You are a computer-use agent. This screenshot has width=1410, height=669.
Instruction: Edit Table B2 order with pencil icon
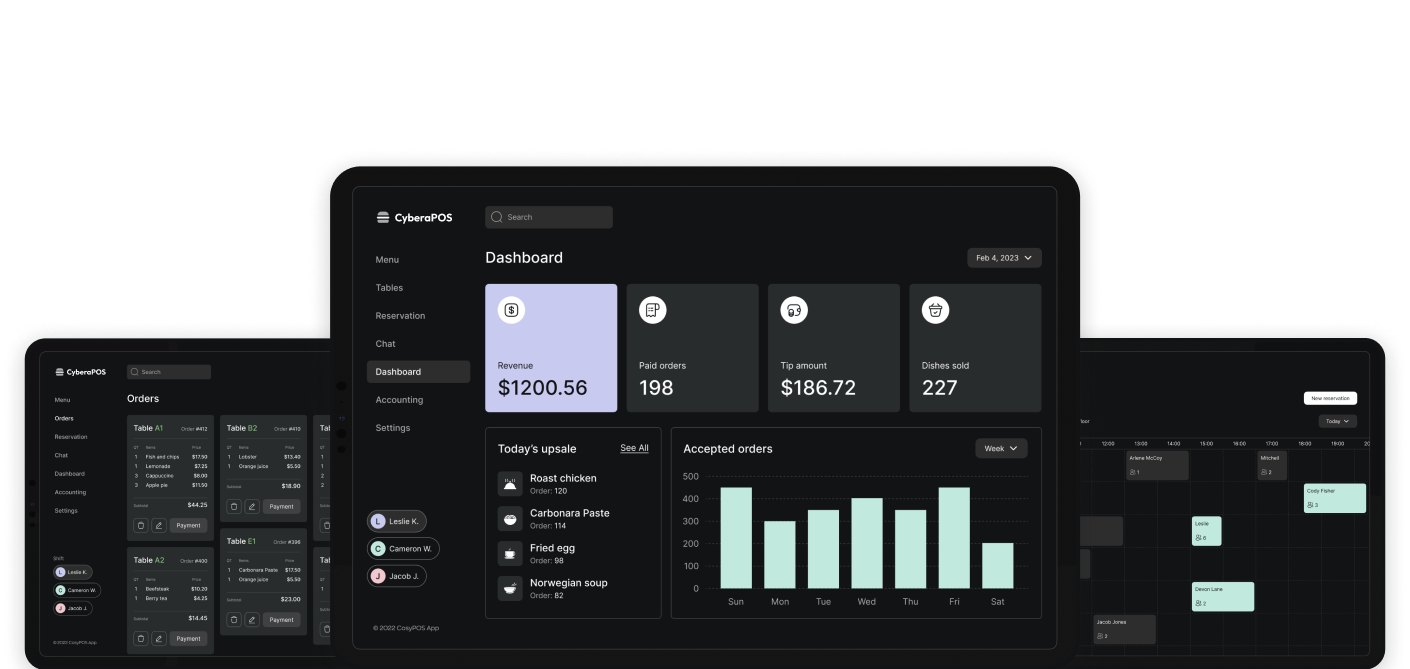click(252, 506)
